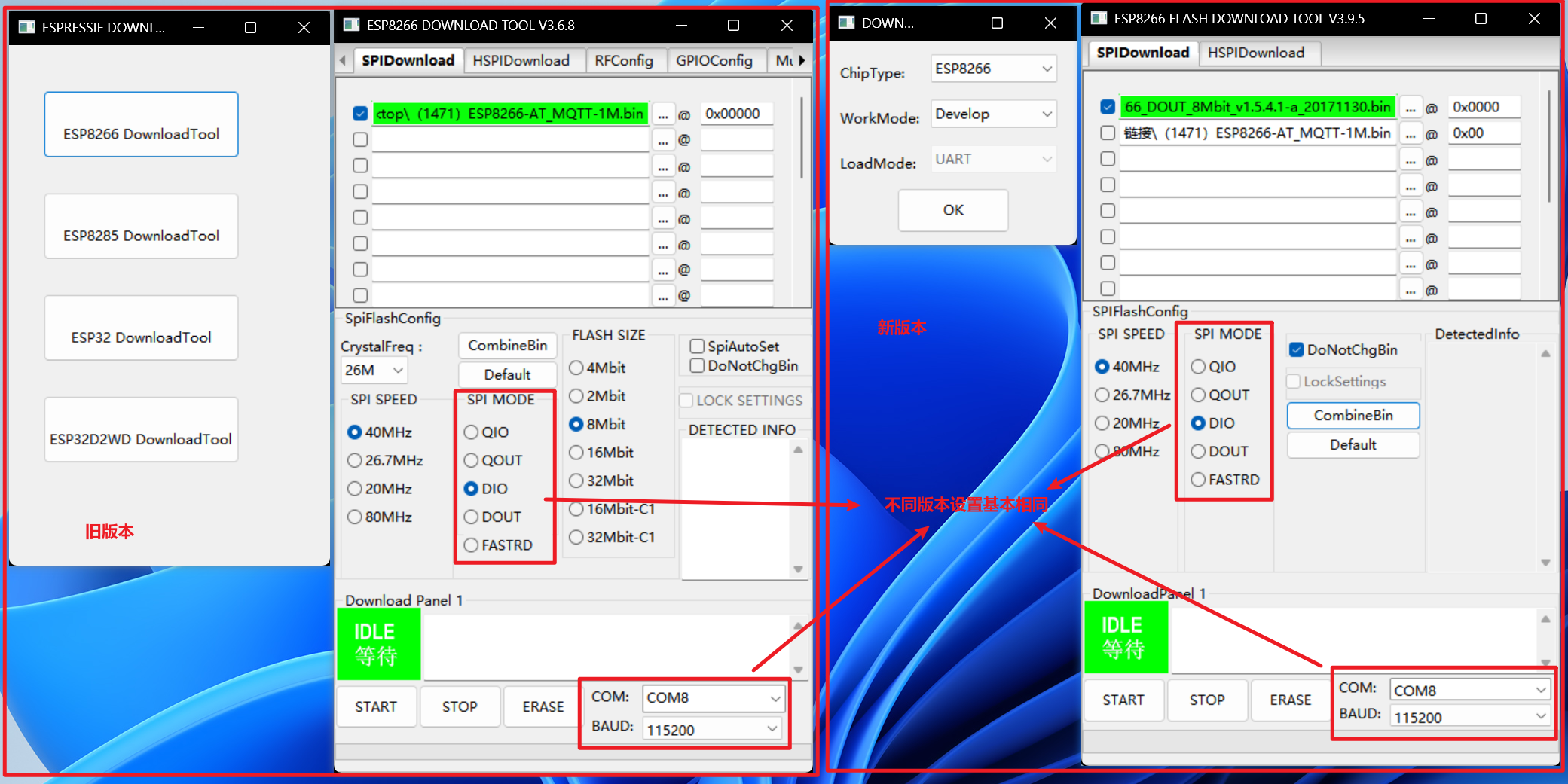Uncheck 66_DOUT_8Mbit bin file in V3.9.5
Viewport: 1568px width, 784px height.
click(x=1108, y=107)
